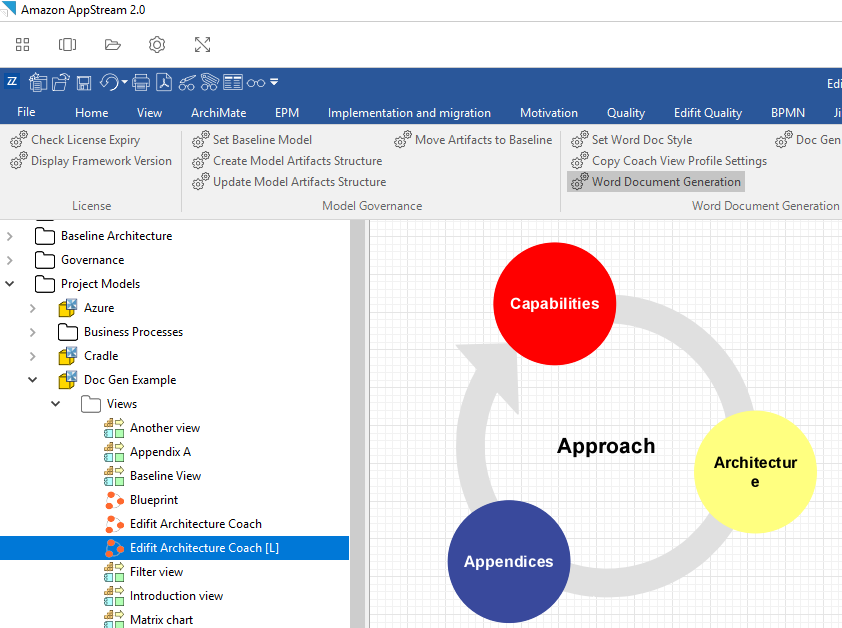
Task: Collapse the Doc Gen Example model
Action: click(x=33, y=380)
